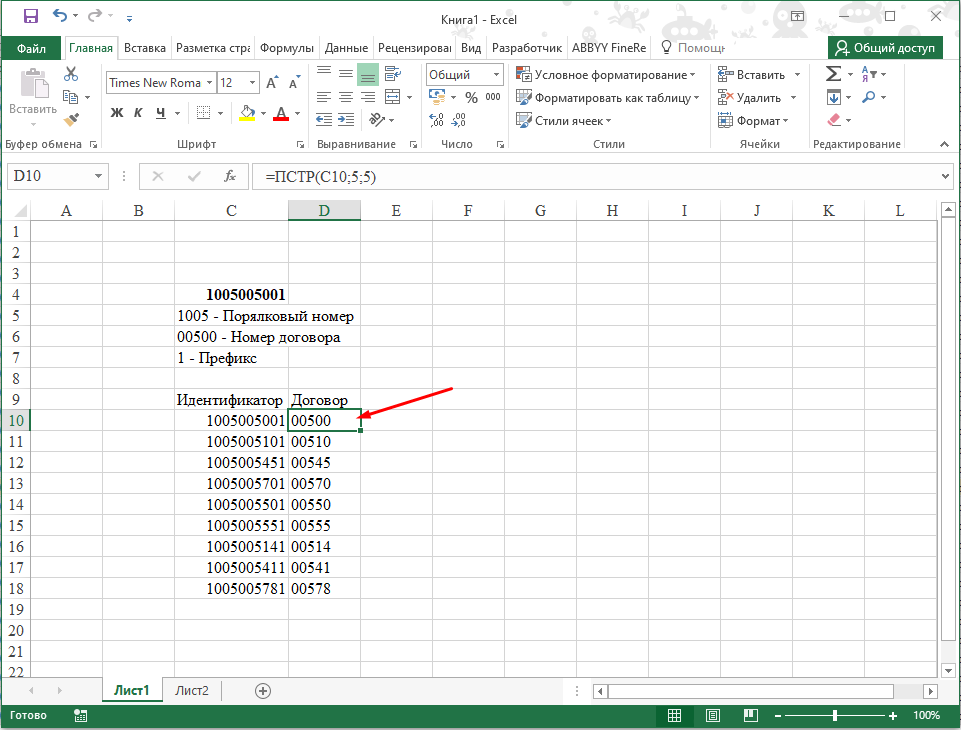Switch to the Вставка ribbon tab
The height and width of the screenshot is (730, 961).
[x=145, y=48]
